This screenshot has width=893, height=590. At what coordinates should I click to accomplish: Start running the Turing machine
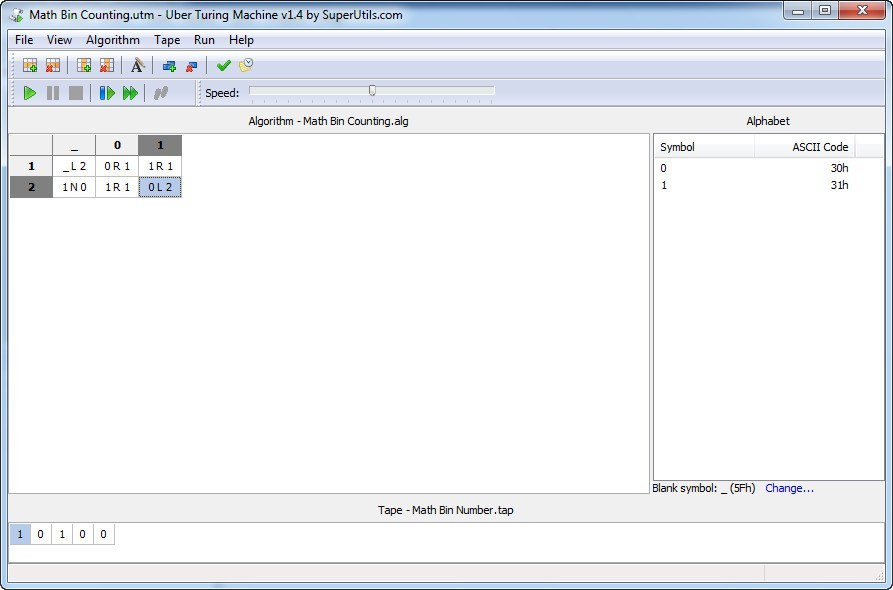pos(29,92)
